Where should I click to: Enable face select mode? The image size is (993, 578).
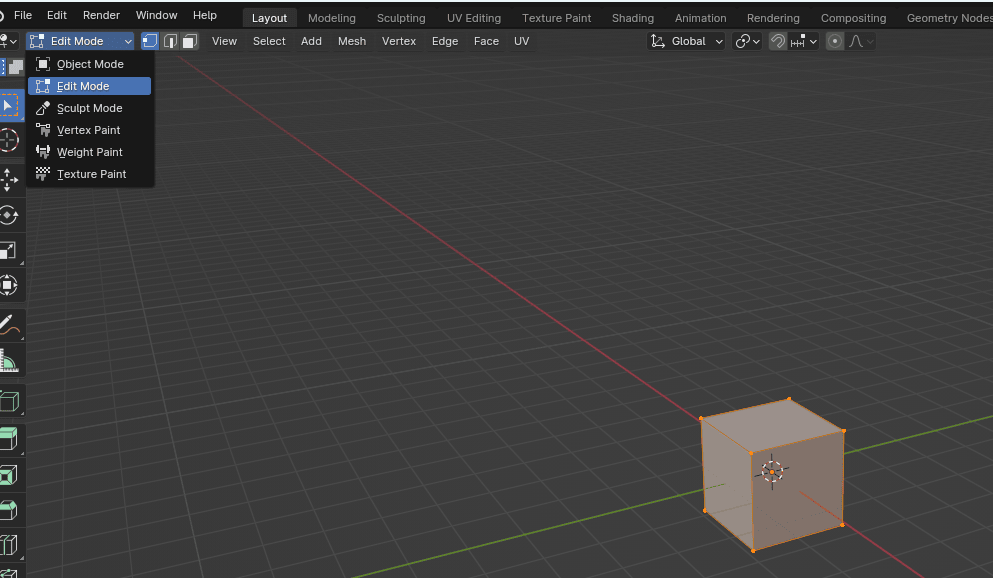(189, 41)
